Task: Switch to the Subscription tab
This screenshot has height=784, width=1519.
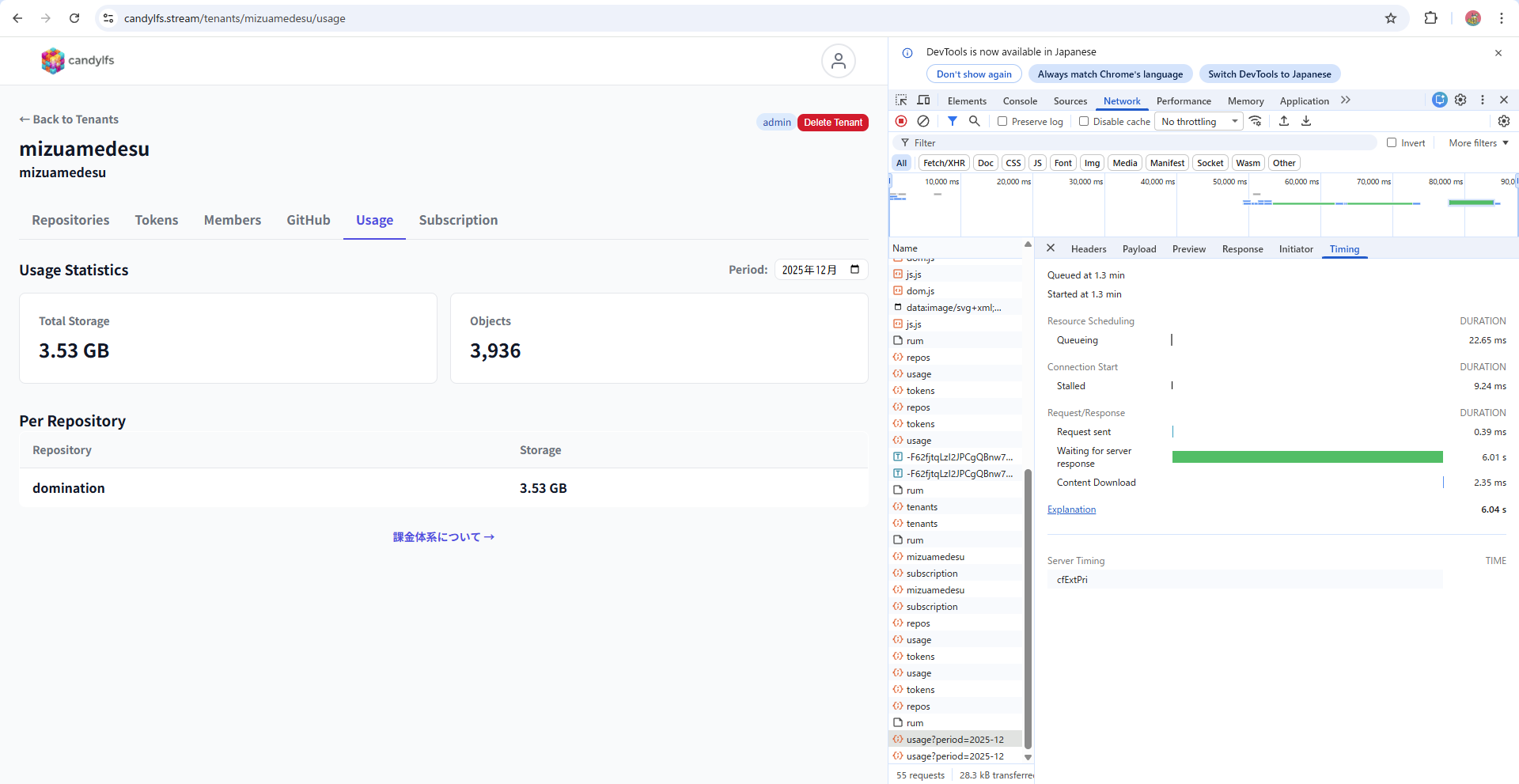Action: [x=458, y=220]
